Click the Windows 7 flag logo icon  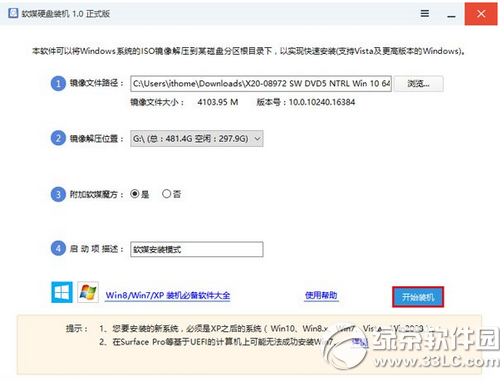88,292
